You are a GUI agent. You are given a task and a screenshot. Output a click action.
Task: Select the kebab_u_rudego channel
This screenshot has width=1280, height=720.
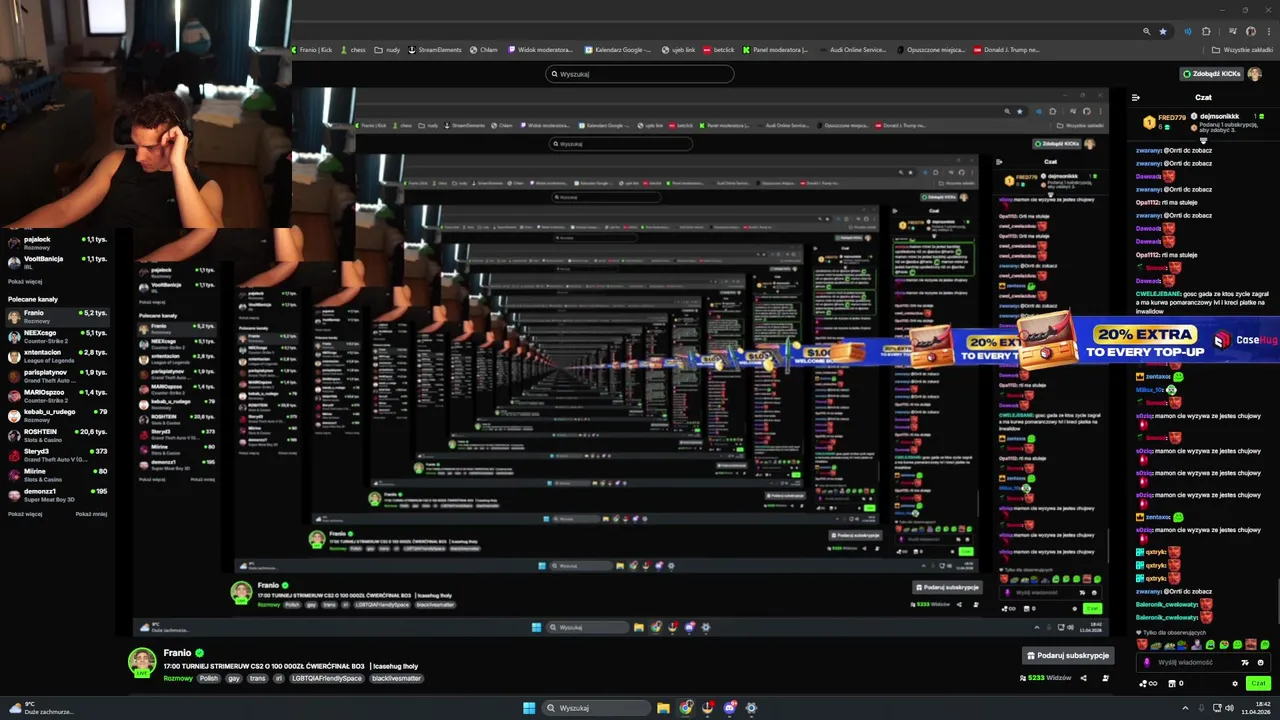pyautogui.click(x=57, y=415)
